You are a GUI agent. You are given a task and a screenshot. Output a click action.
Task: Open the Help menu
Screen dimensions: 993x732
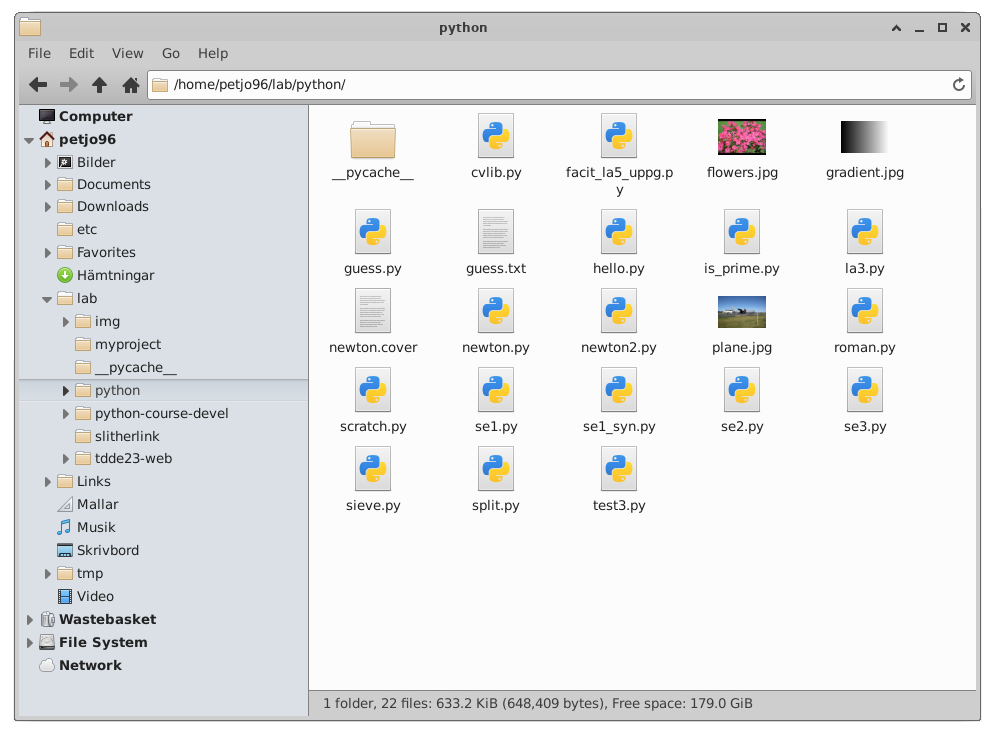coord(213,53)
